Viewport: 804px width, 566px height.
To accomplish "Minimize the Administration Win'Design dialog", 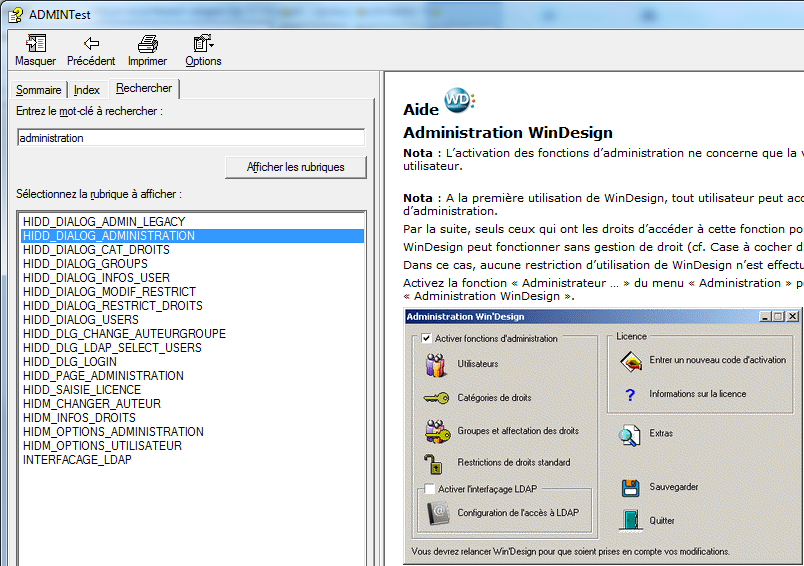I will click(765, 316).
